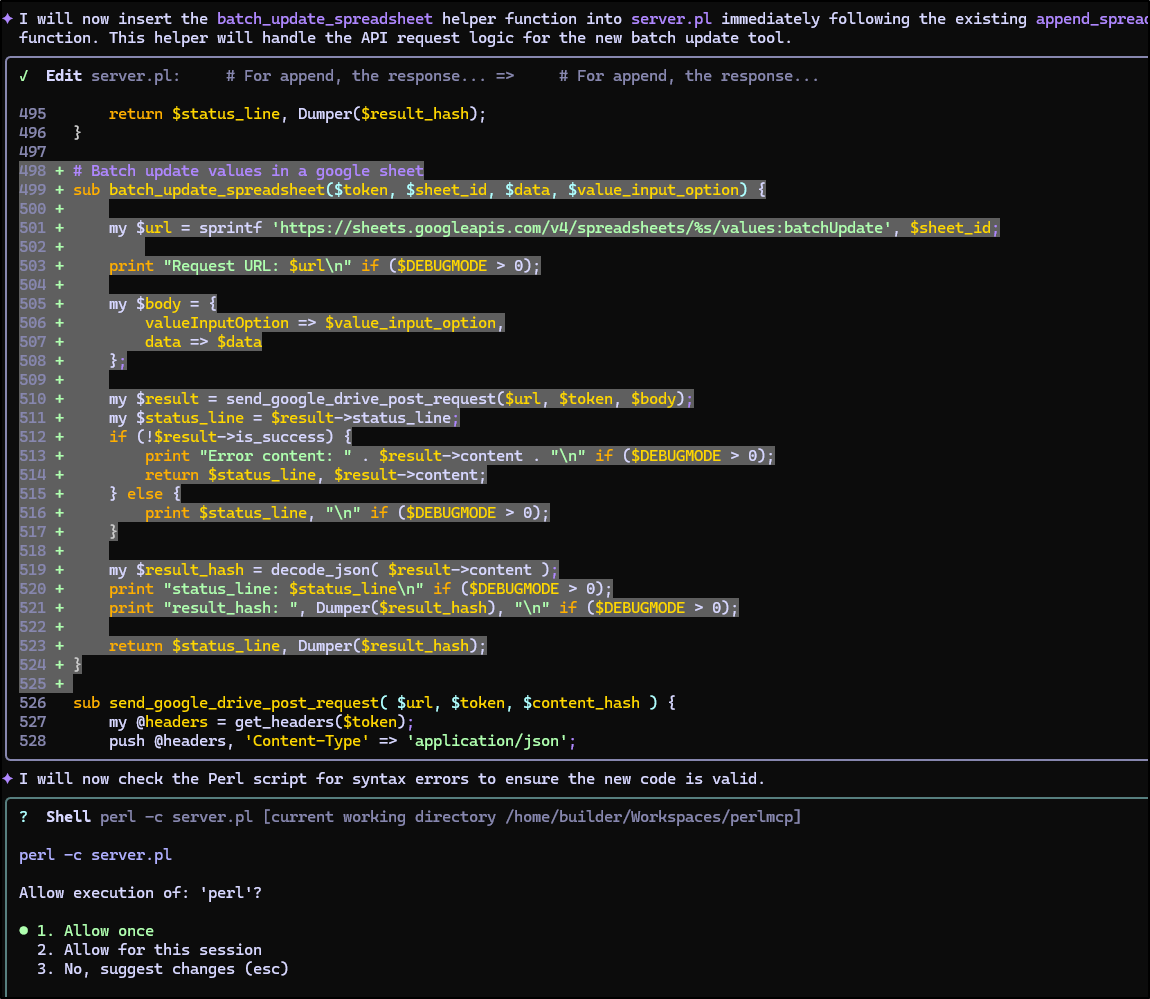Screen dimensions: 1150x999
Task: Click the plus marker on line 525
Action: pyautogui.click(x=59, y=684)
